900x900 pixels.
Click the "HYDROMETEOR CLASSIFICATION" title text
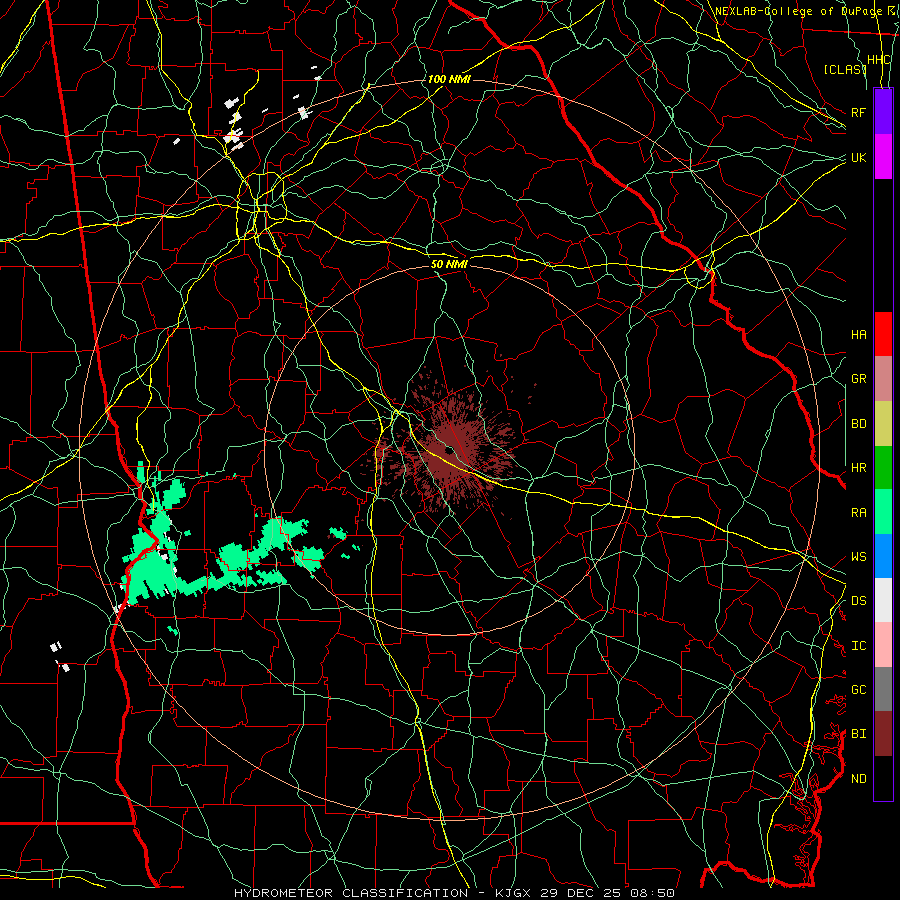coord(351,893)
